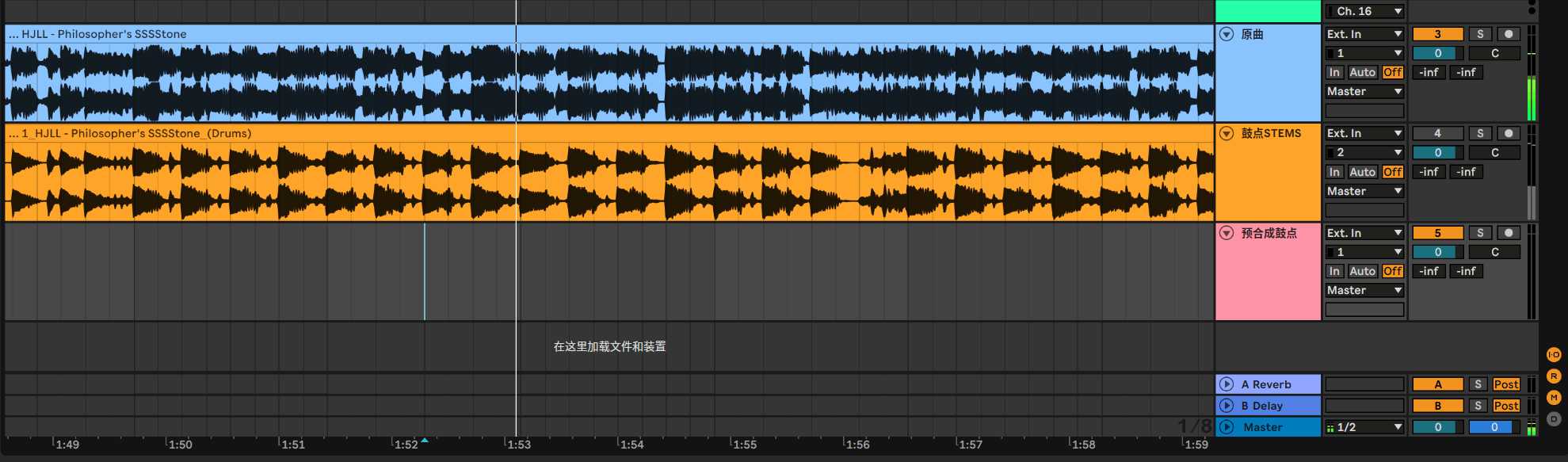1568x462 pixels.
Task: Set monitor to Auto on 原曲 track
Action: [1362, 72]
